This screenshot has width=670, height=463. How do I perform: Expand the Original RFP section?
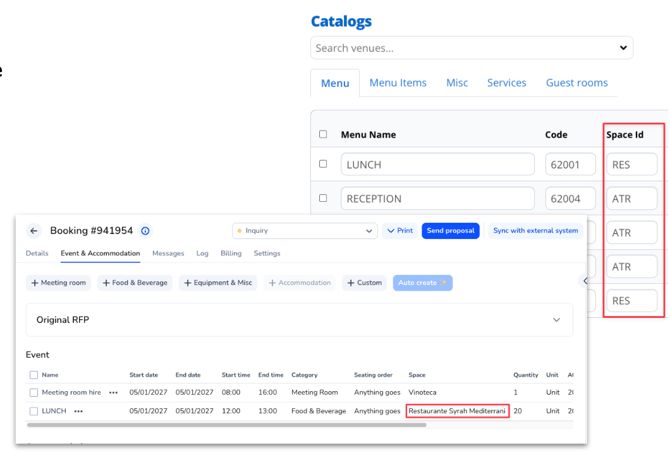(x=556, y=320)
